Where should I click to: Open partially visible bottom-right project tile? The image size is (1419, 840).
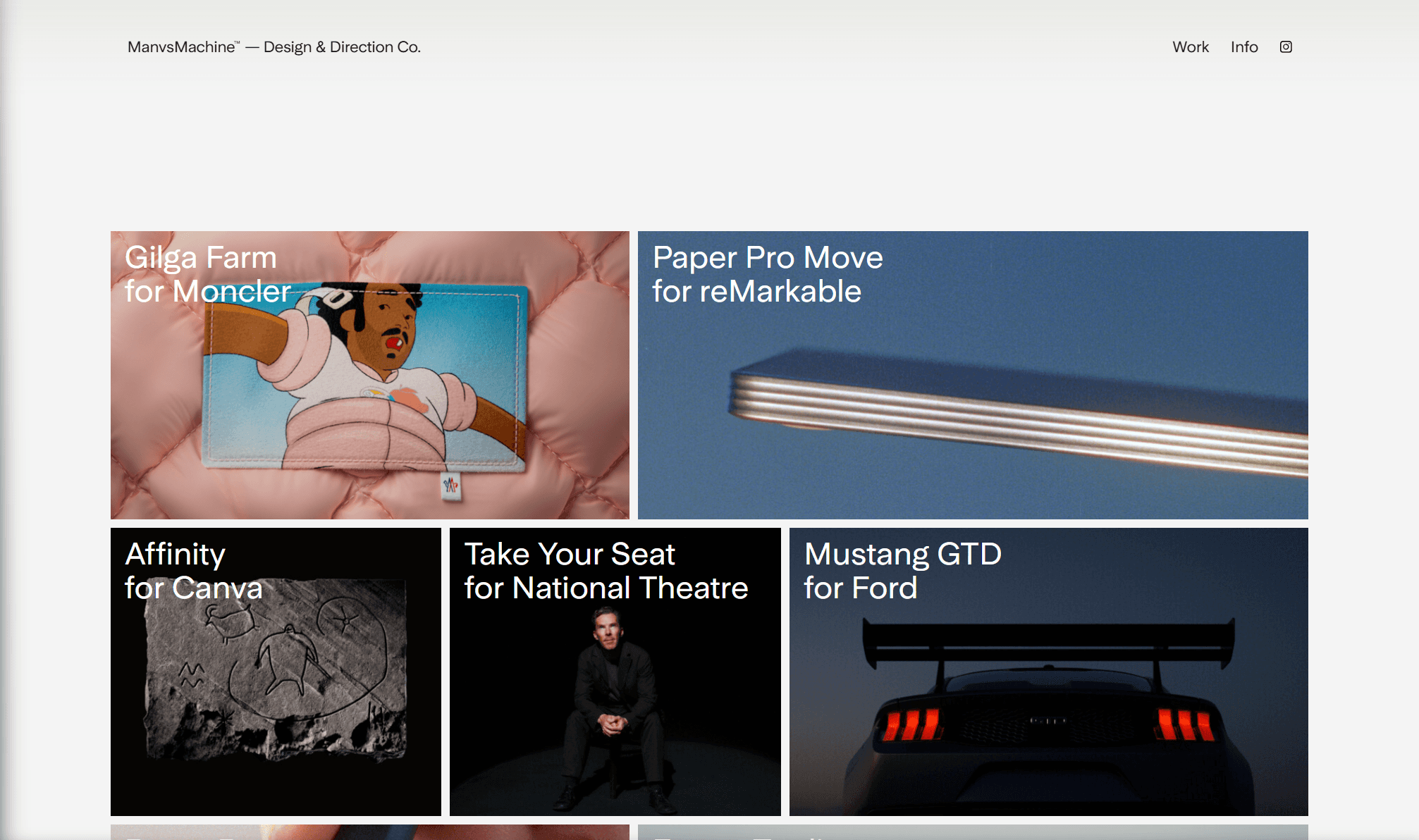[x=972, y=832]
